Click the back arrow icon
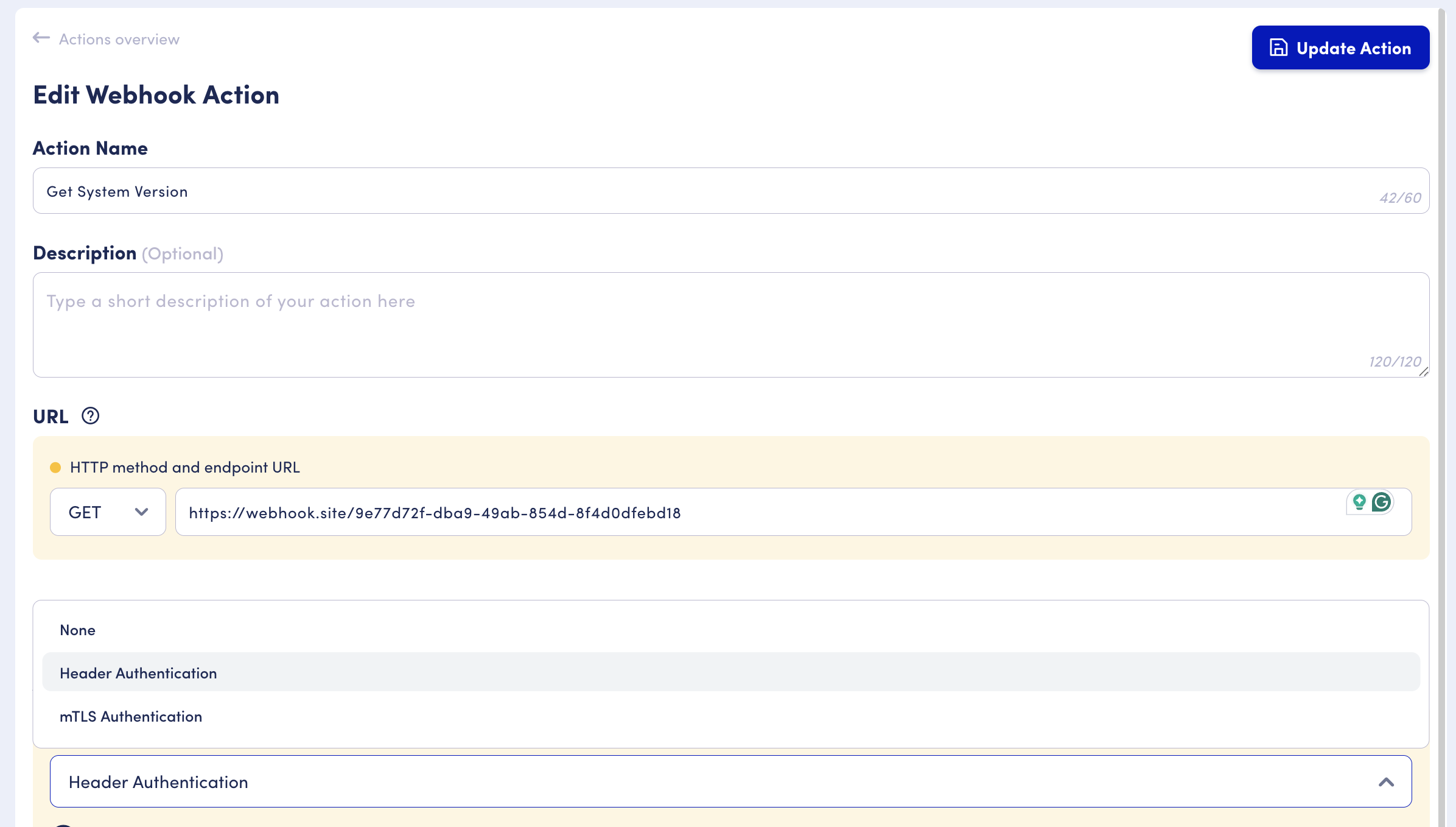 (41, 38)
